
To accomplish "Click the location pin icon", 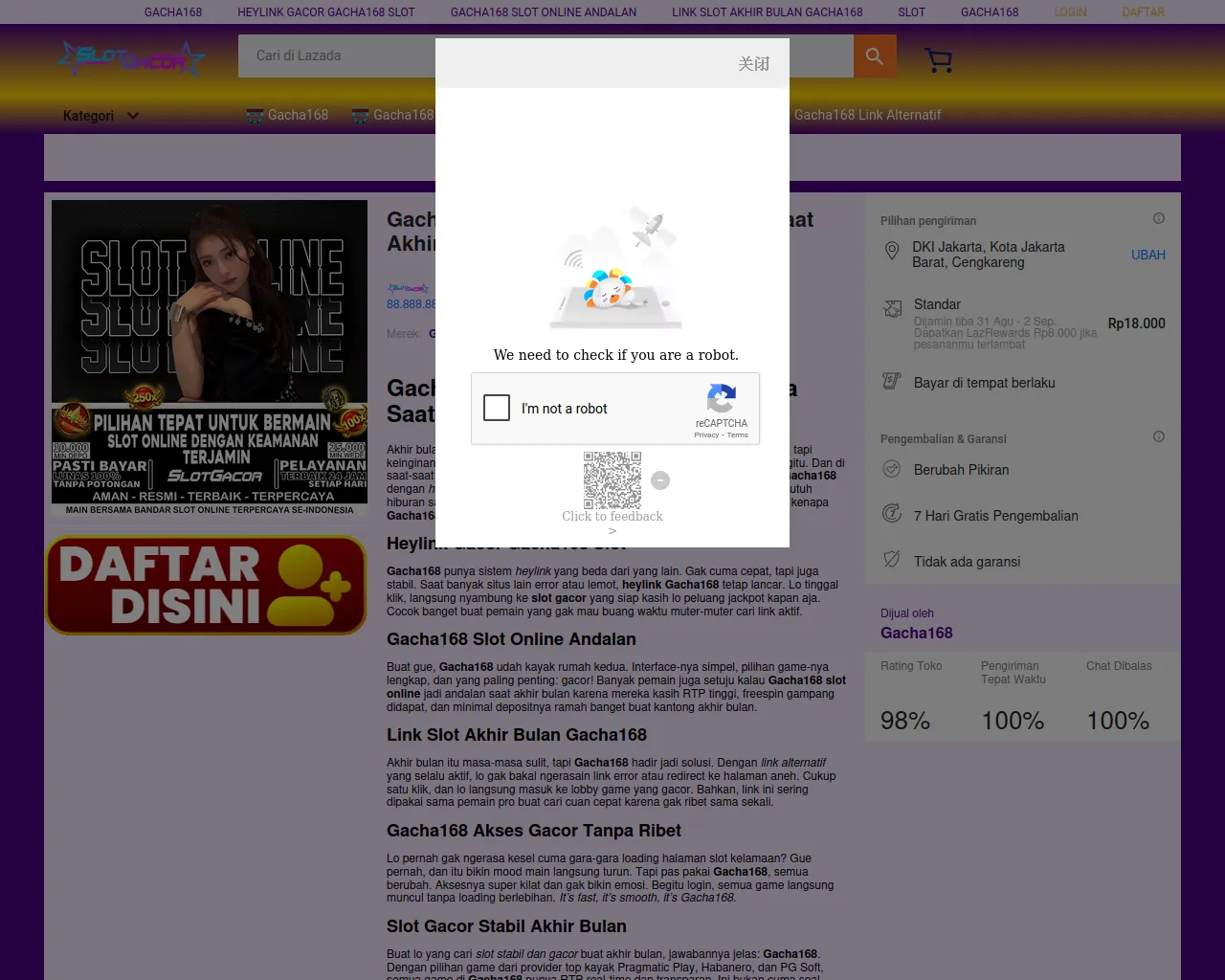I will [892, 251].
